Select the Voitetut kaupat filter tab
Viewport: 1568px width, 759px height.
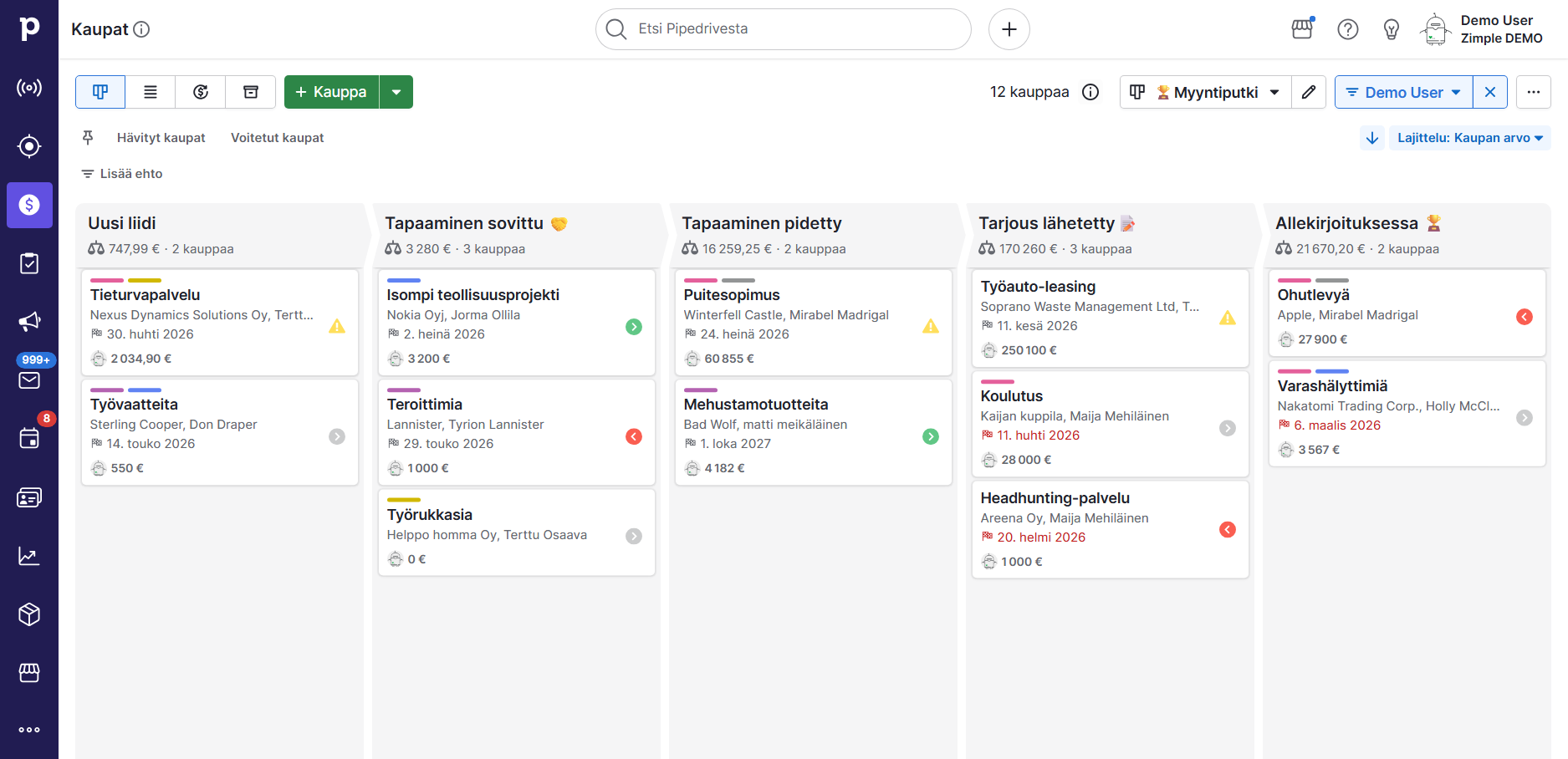[x=277, y=138]
